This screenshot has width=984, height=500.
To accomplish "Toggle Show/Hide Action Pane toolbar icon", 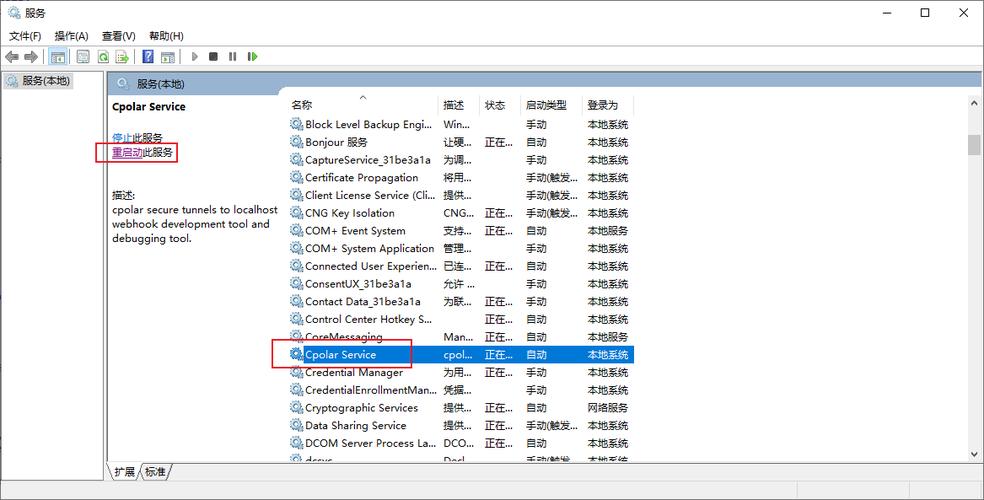I will [x=168, y=57].
